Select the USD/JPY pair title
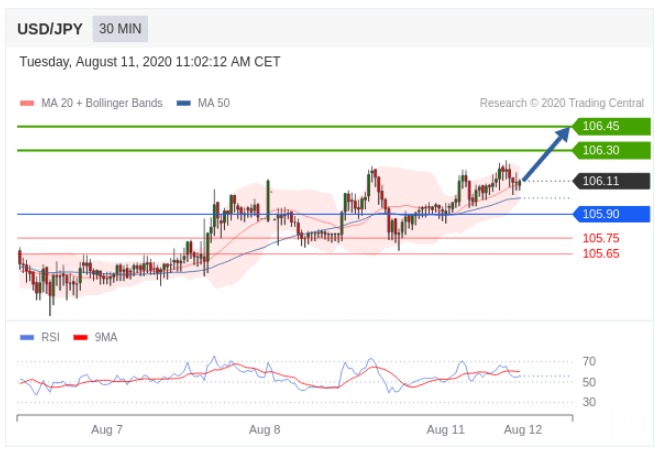Image resolution: width=660 pixels, height=452 pixels. pyautogui.click(x=50, y=29)
